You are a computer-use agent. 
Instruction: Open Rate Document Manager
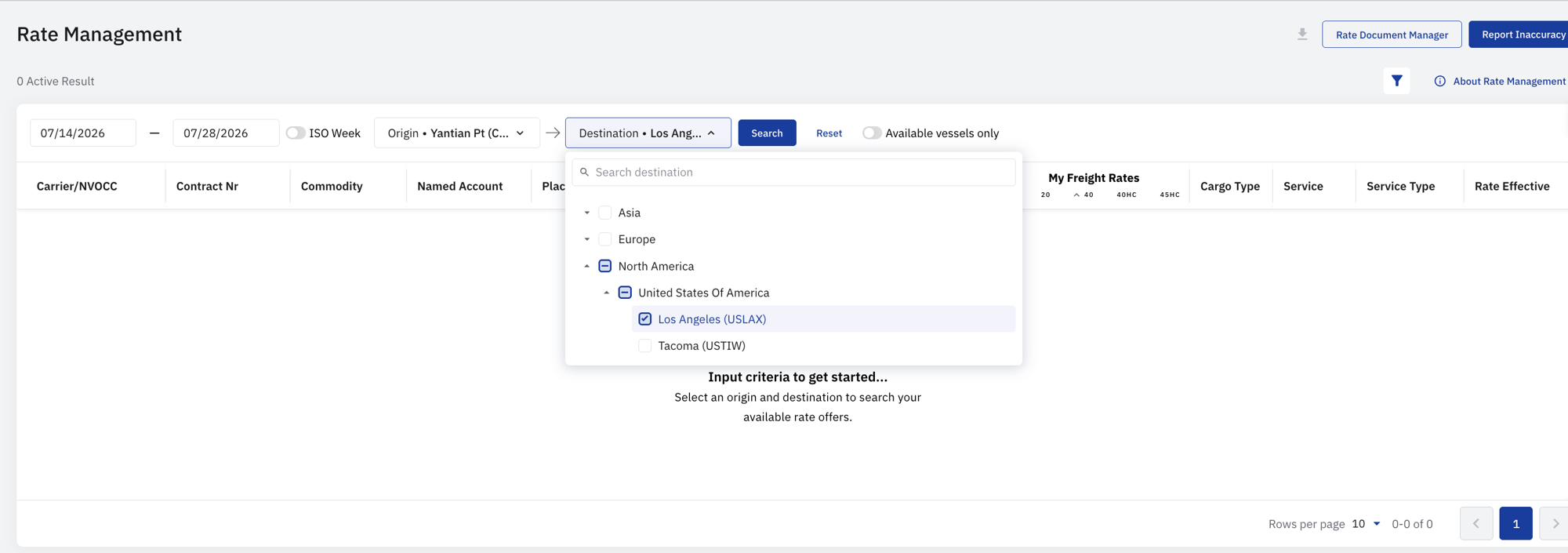[x=1392, y=35]
